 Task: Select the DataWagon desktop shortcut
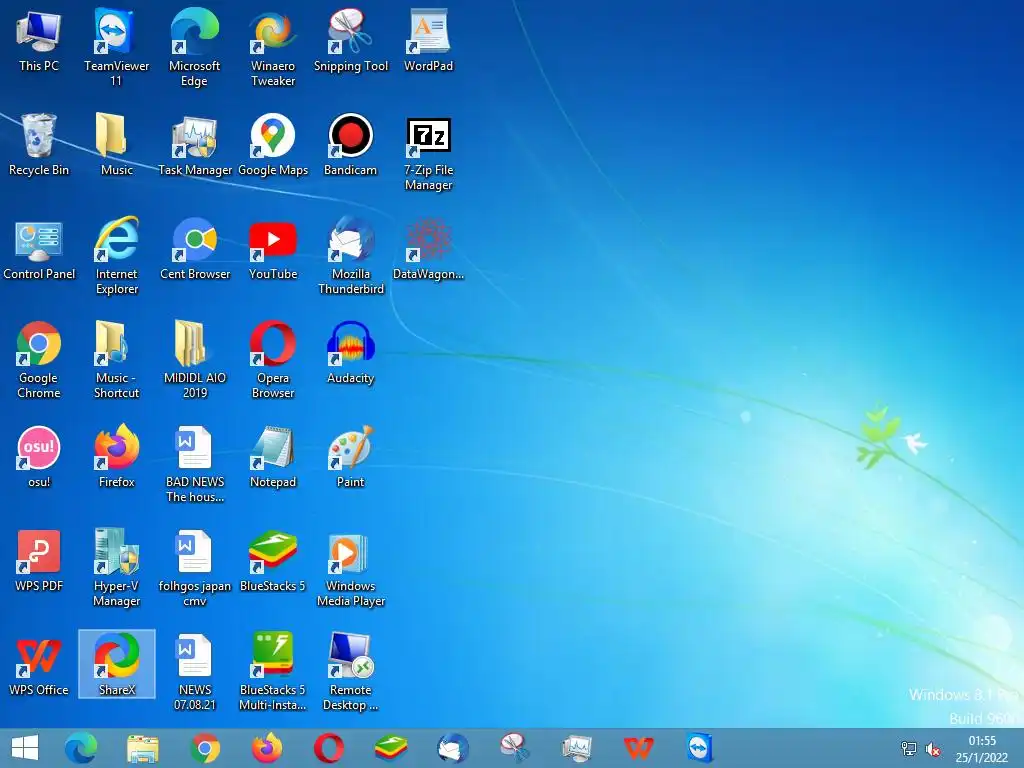(x=428, y=249)
